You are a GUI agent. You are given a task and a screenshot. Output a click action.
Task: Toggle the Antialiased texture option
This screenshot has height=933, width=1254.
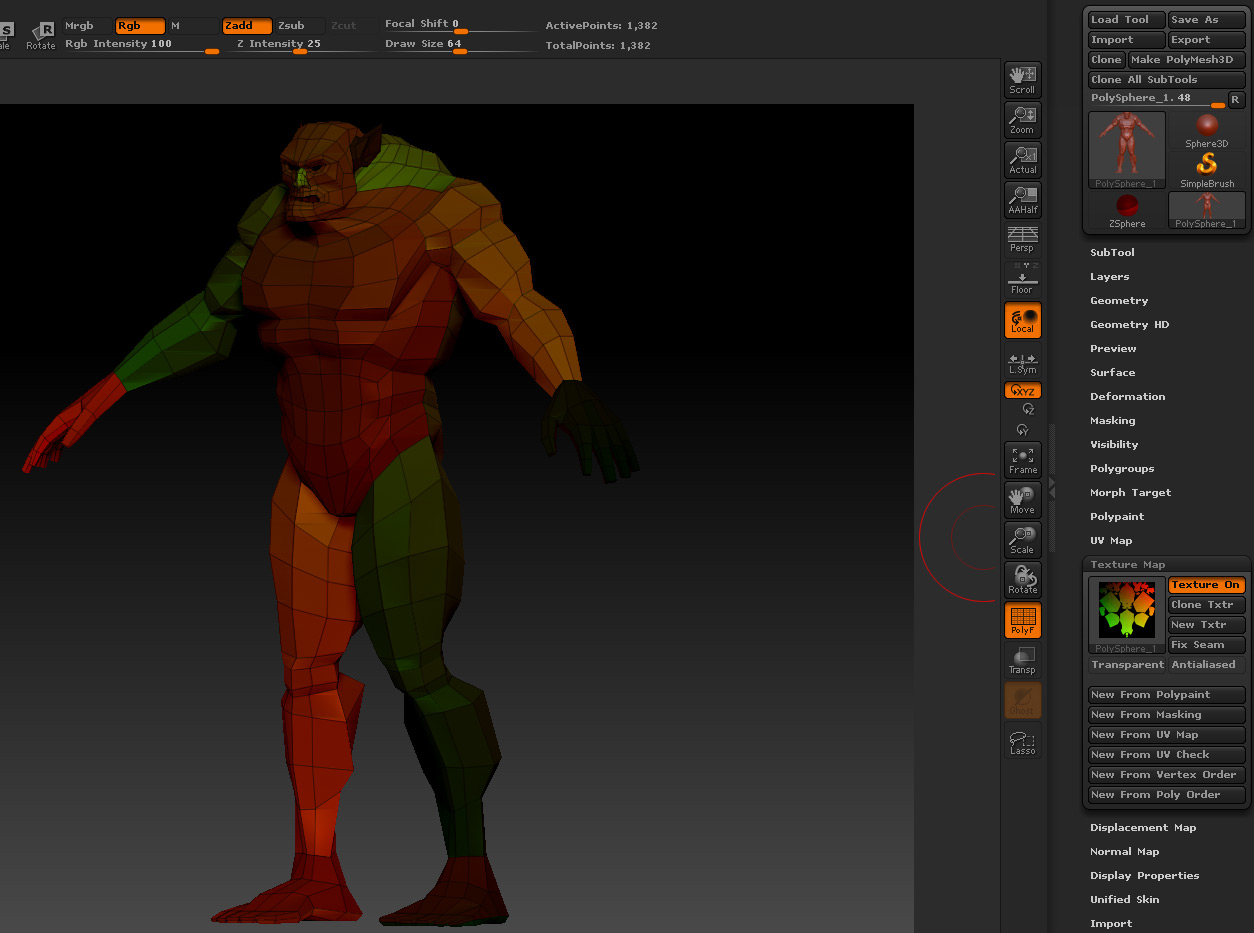1206,665
